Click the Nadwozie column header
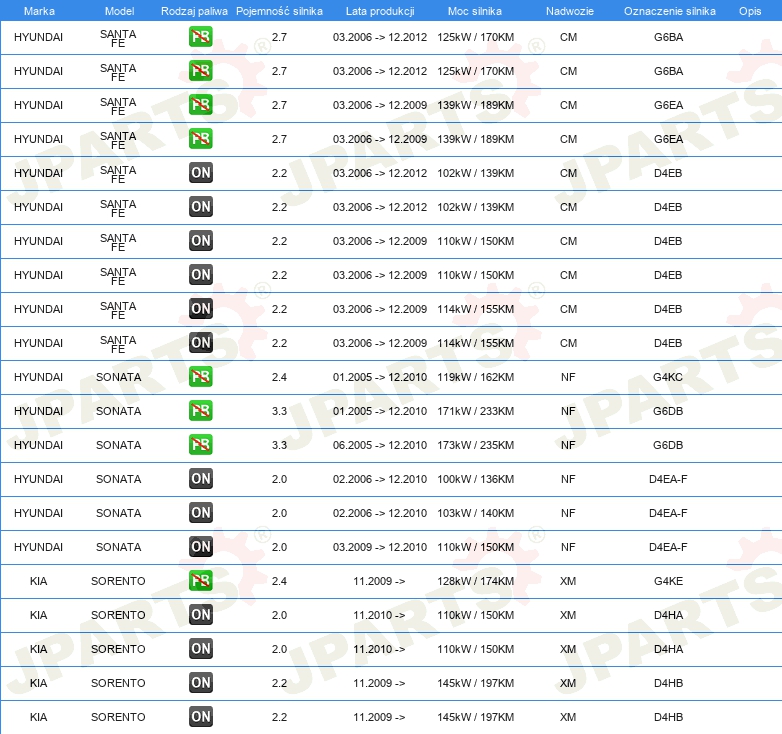This screenshot has height=734, width=782. click(570, 11)
